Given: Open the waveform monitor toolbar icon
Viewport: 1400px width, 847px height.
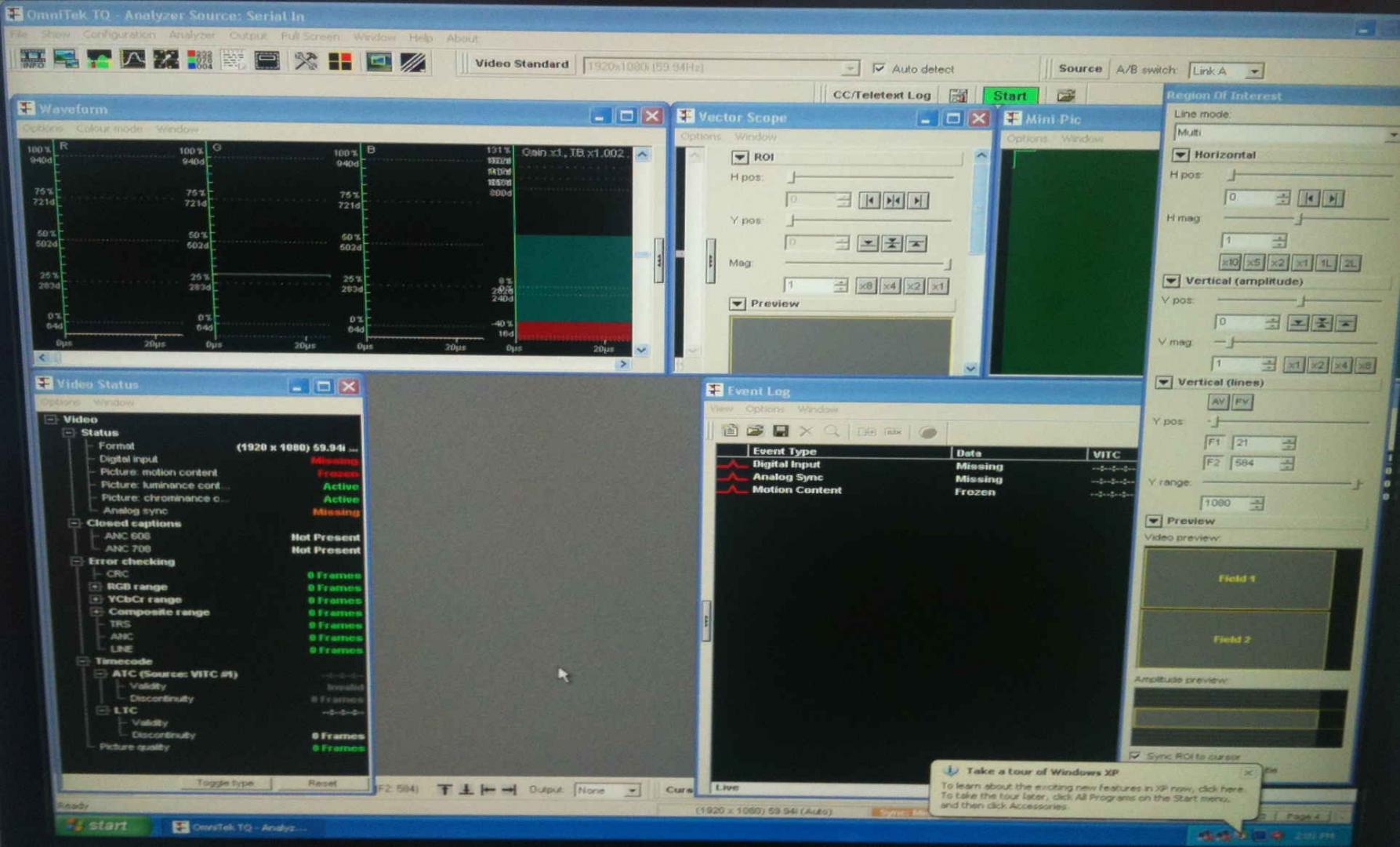Looking at the screenshot, I should [x=99, y=59].
